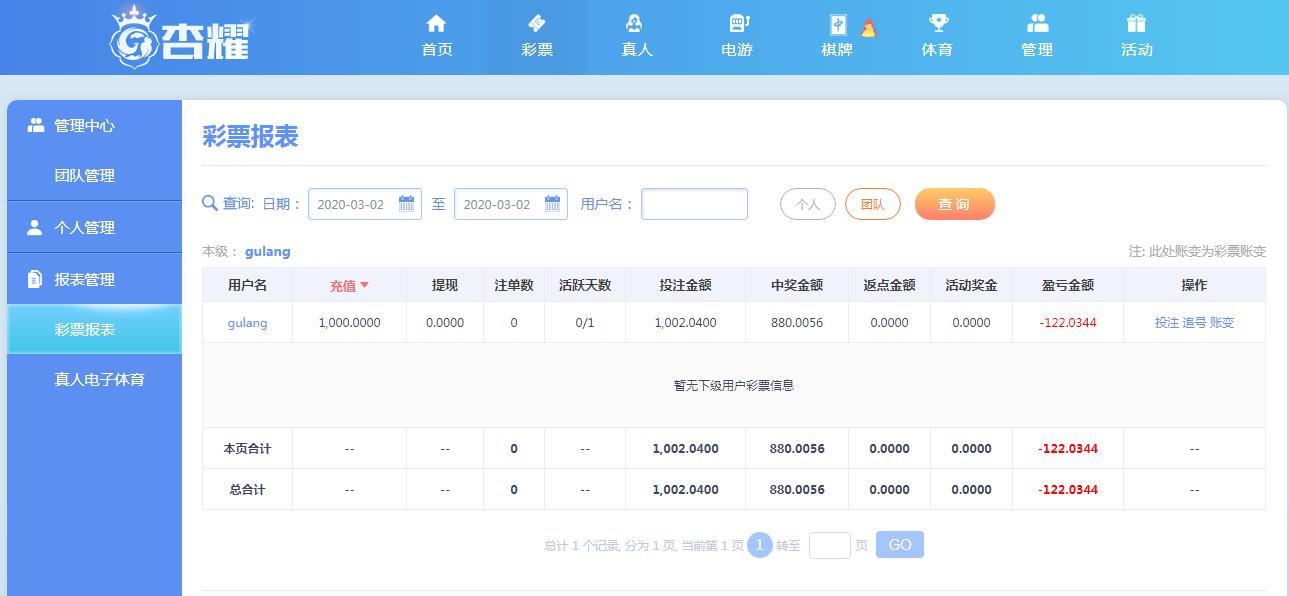
Task: Open 投注 for user gulang
Action: coord(1167,322)
